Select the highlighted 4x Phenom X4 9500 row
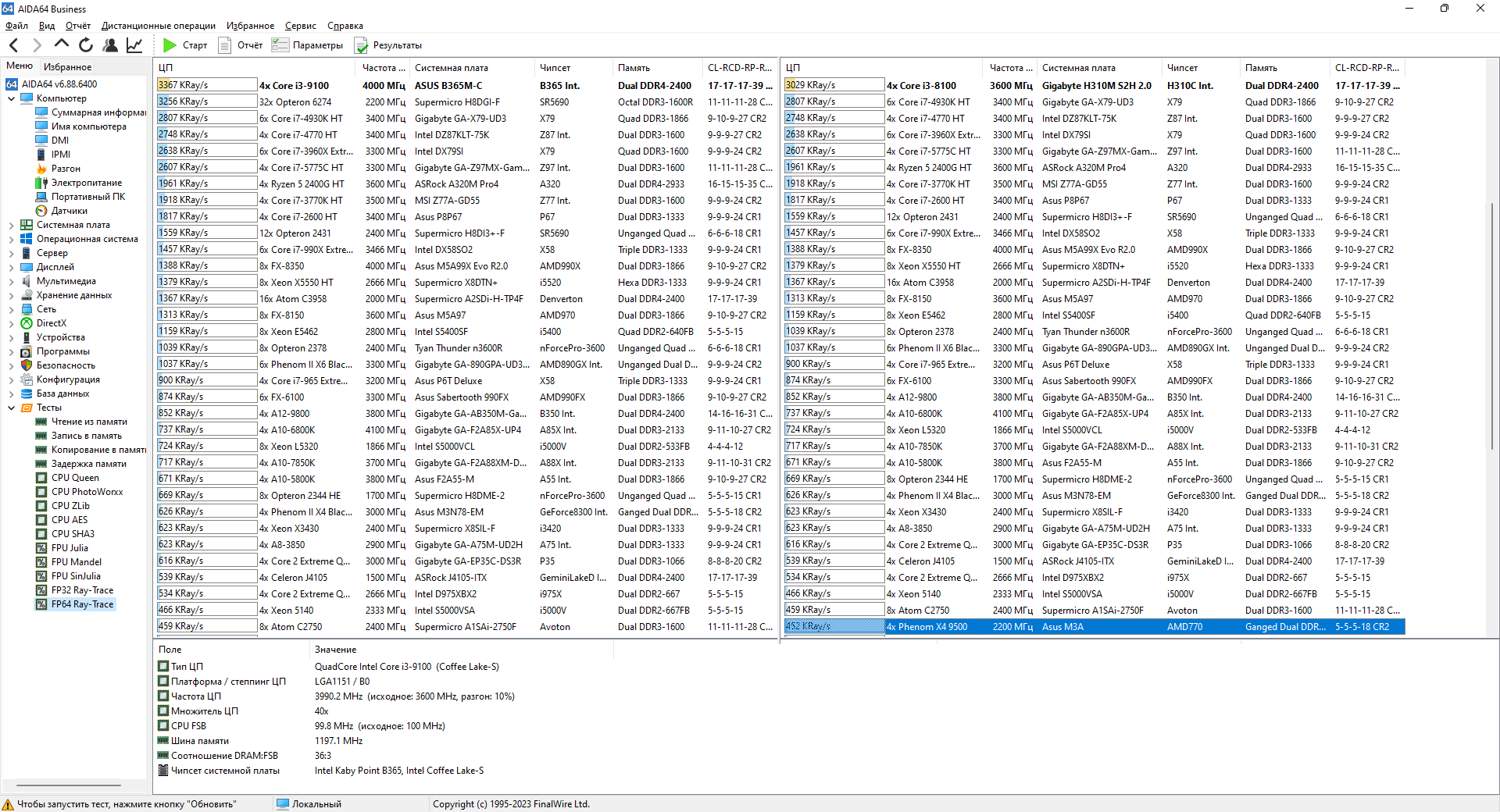Screen dimensions: 1500x812 pos(1094,627)
